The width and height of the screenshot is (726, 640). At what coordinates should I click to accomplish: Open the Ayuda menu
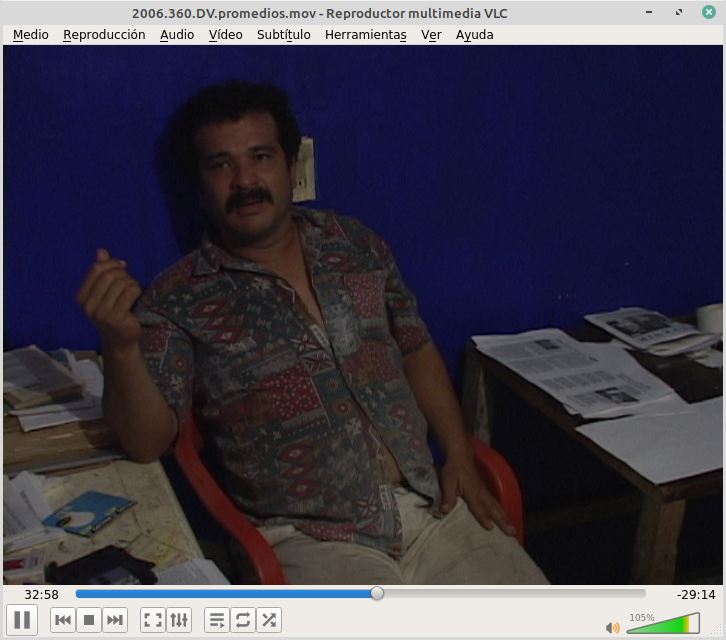(475, 35)
